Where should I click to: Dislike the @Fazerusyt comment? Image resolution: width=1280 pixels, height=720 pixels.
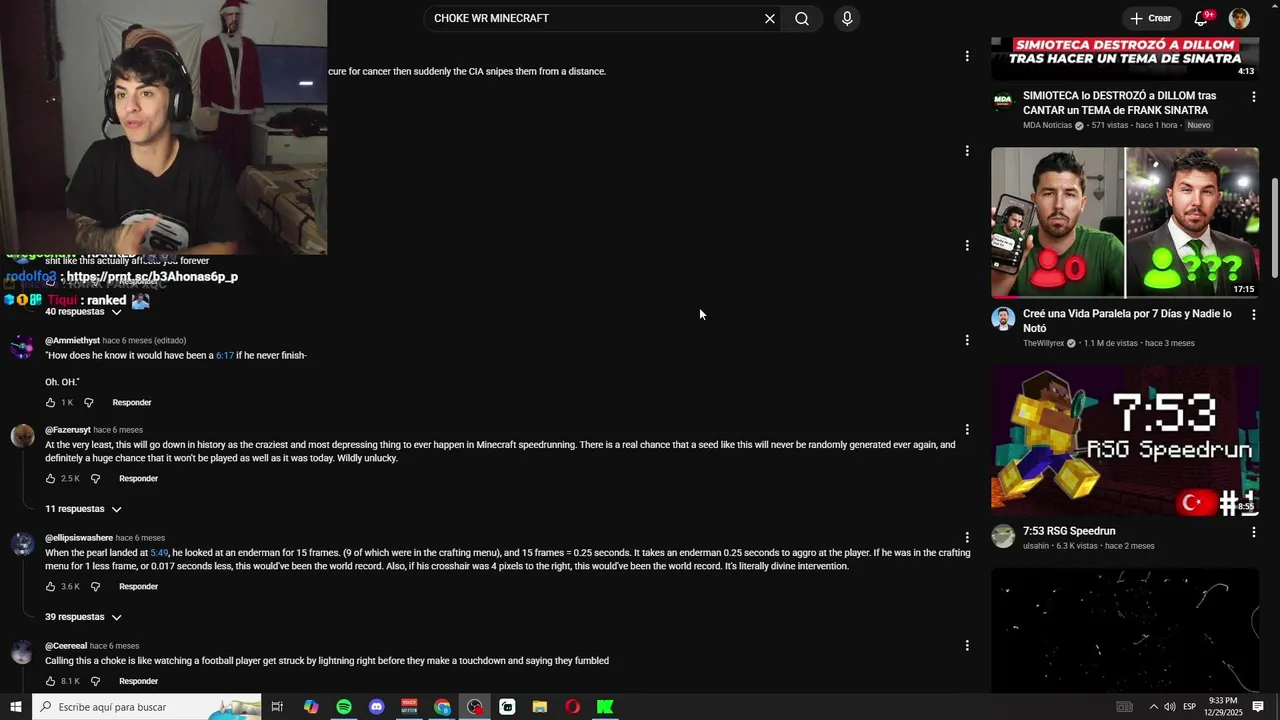tap(95, 479)
